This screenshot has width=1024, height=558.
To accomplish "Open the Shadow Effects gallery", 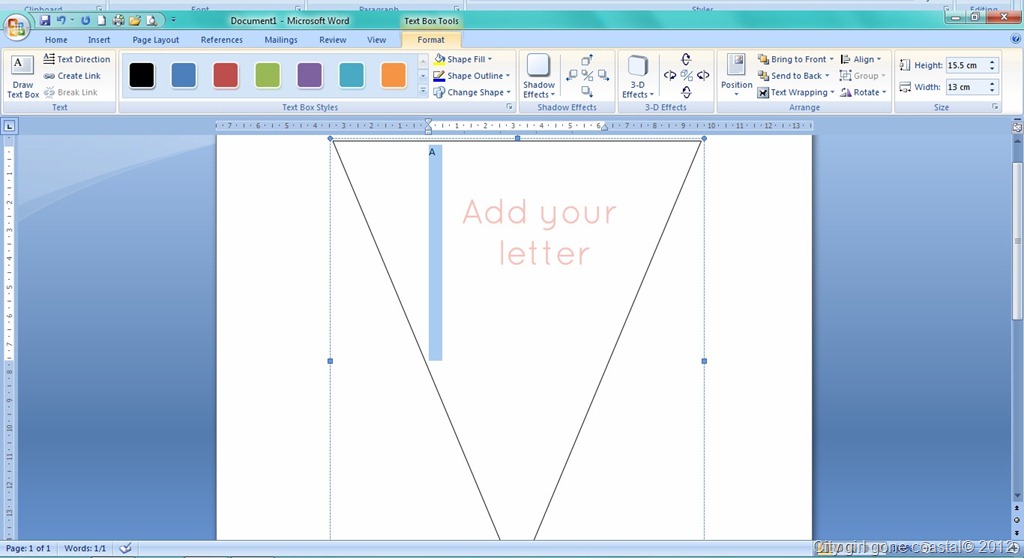I will (539, 76).
